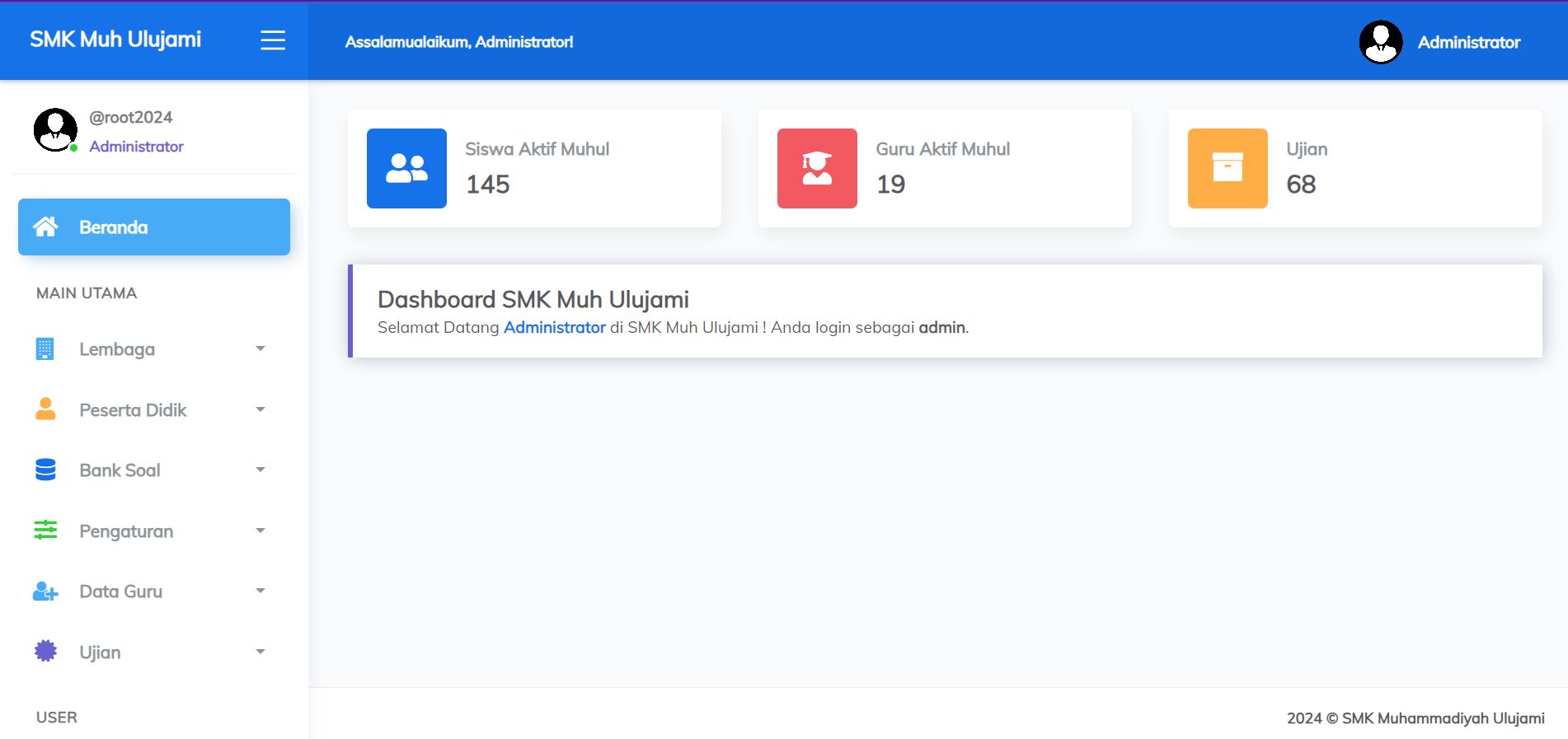Viewport: 1568px width, 739px height.
Task: Click the Peserta Didik person icon
Action: point(45,409)
